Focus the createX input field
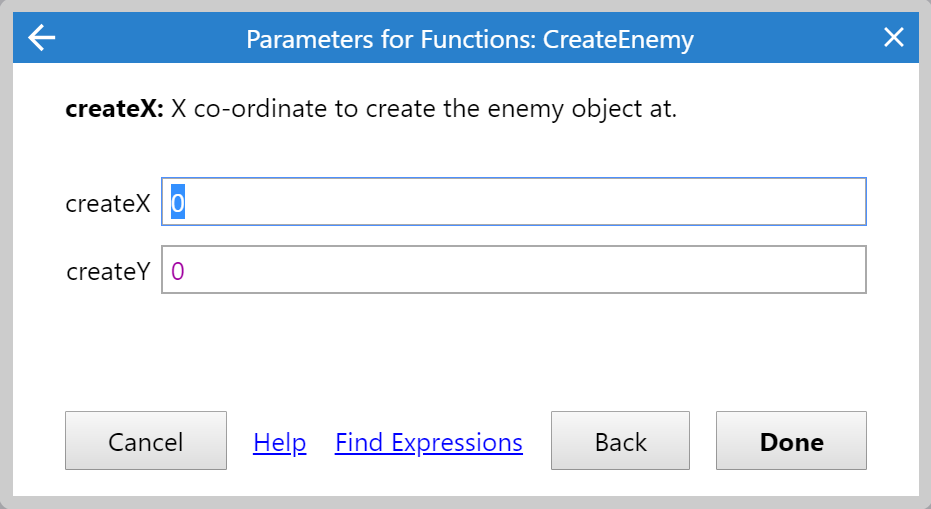 click(x=513, y=202)
